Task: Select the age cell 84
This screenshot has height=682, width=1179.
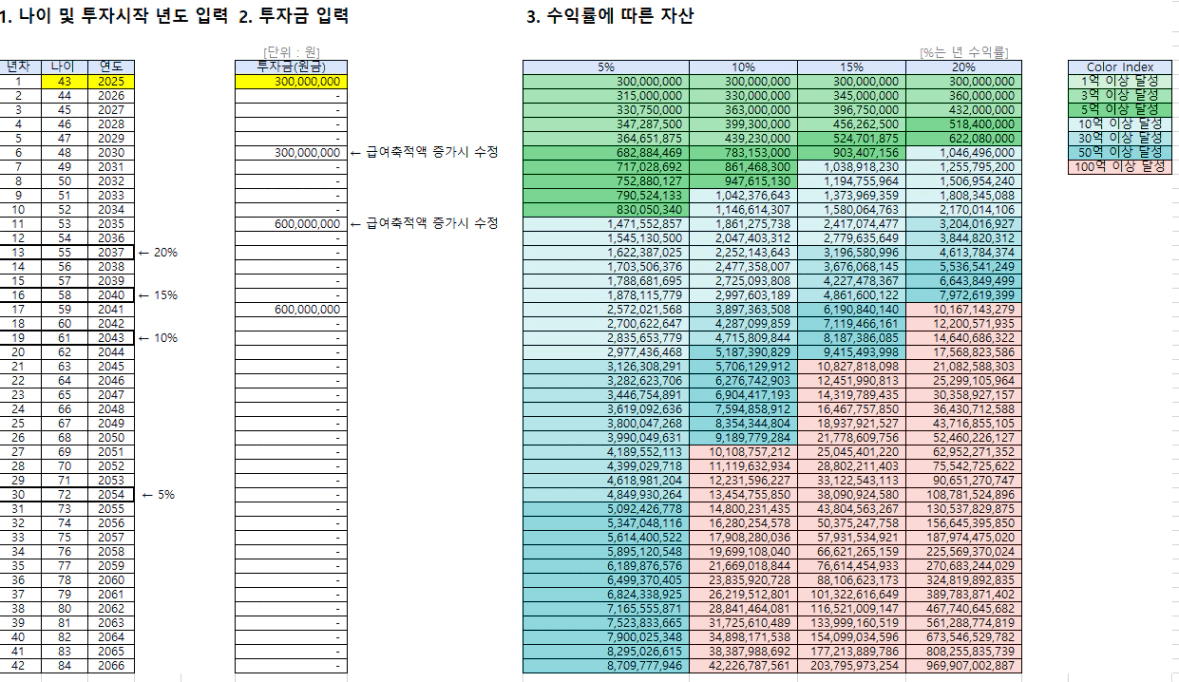Action: [x=64, y=665]
